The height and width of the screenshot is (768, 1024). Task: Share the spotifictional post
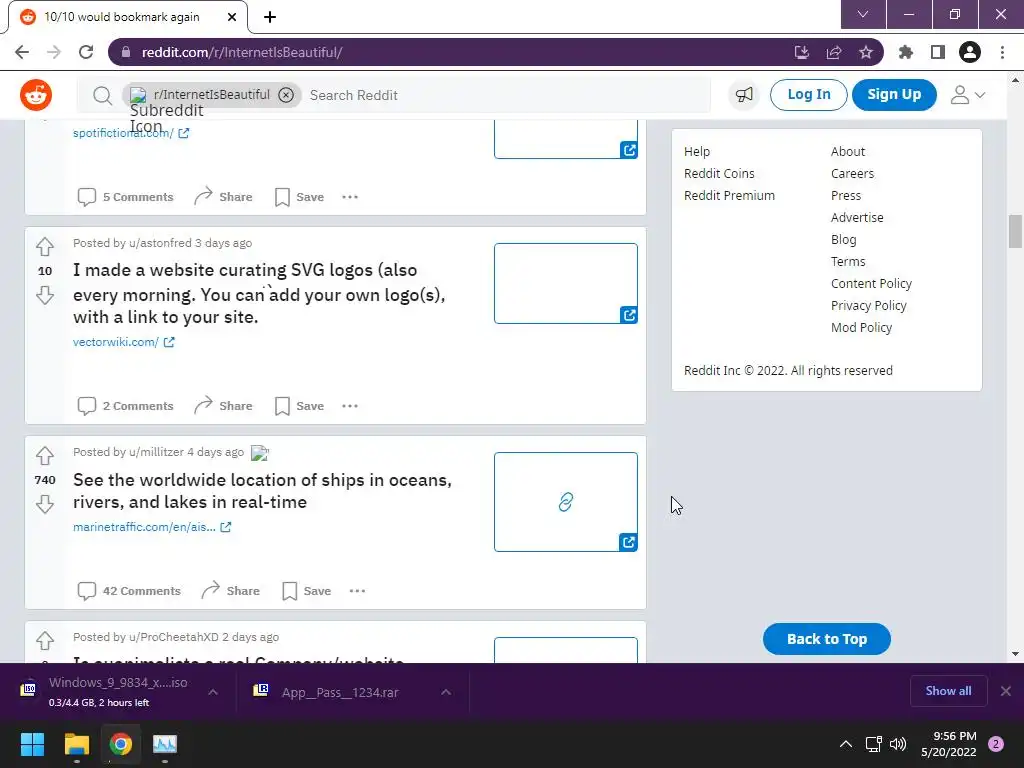tap(223, 197)
